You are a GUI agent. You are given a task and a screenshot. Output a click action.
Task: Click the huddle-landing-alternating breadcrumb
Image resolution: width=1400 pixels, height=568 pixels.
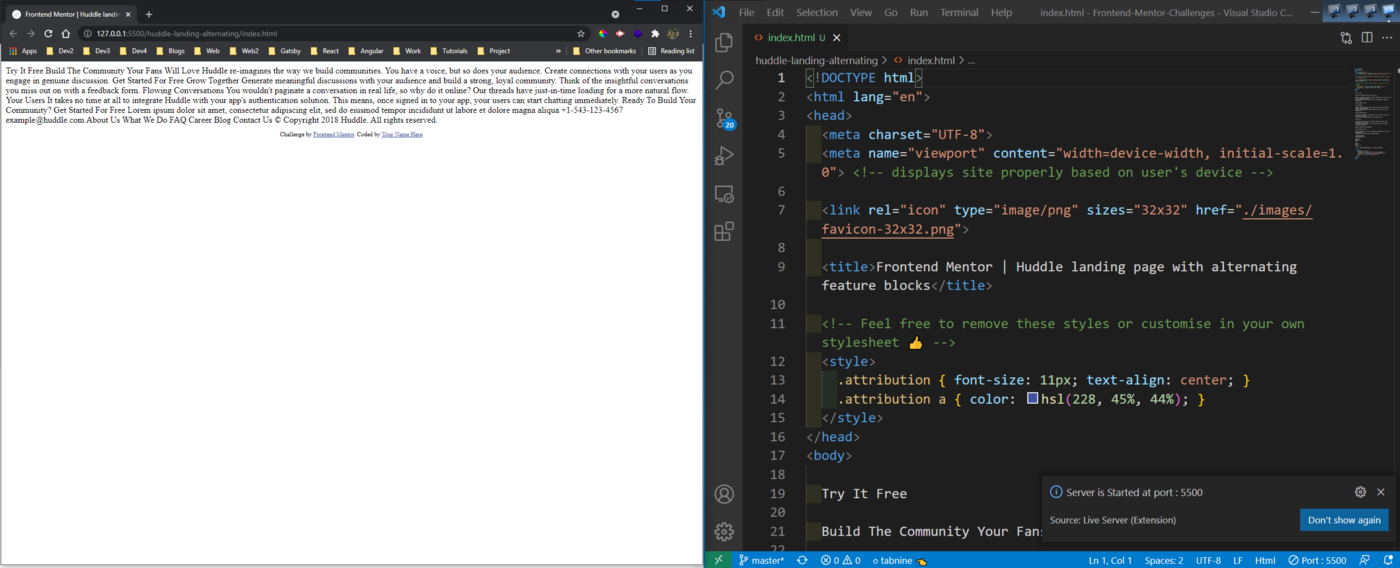click(816, 60)
